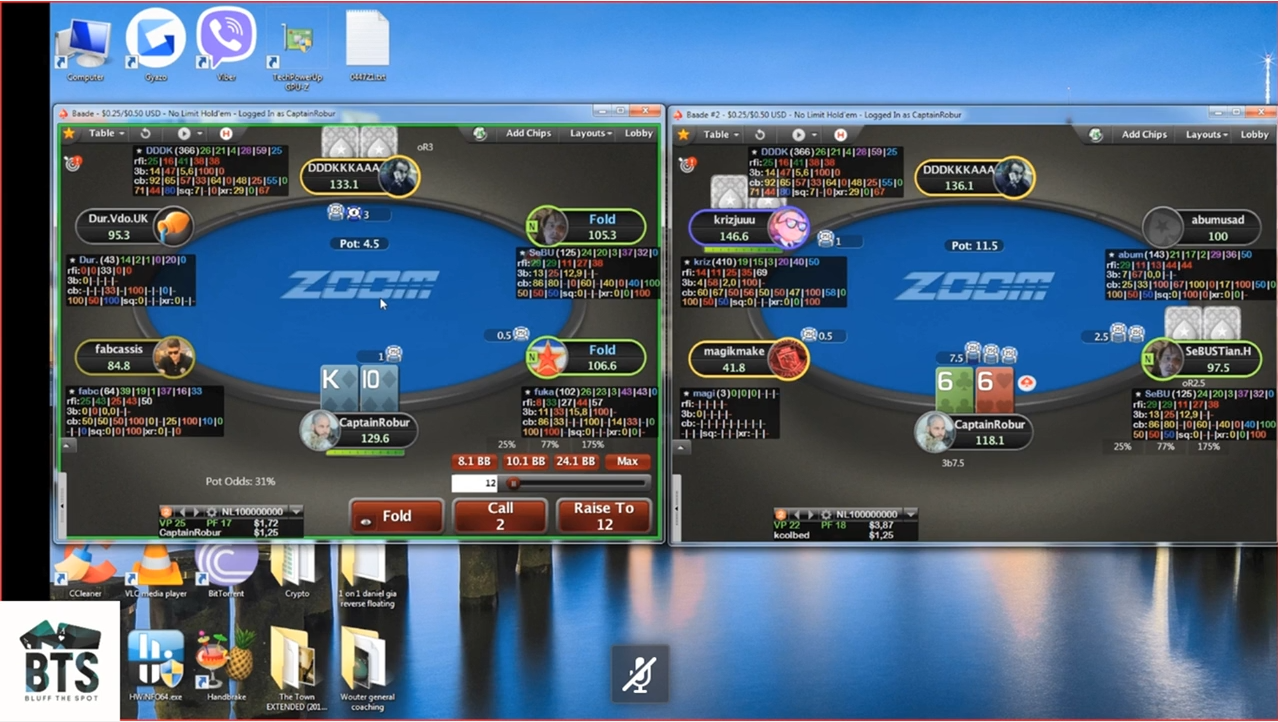Open the HWiNFO64.exe desktop icon
Image resolution: width=1278 pixels, height=722 pixels.
(156, 663)
